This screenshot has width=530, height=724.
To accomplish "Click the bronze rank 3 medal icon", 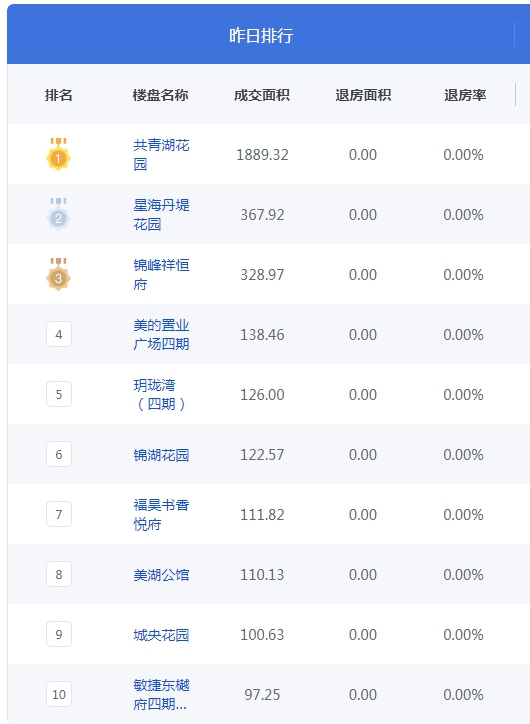I will pyautogui.click(x=58, y=274).
